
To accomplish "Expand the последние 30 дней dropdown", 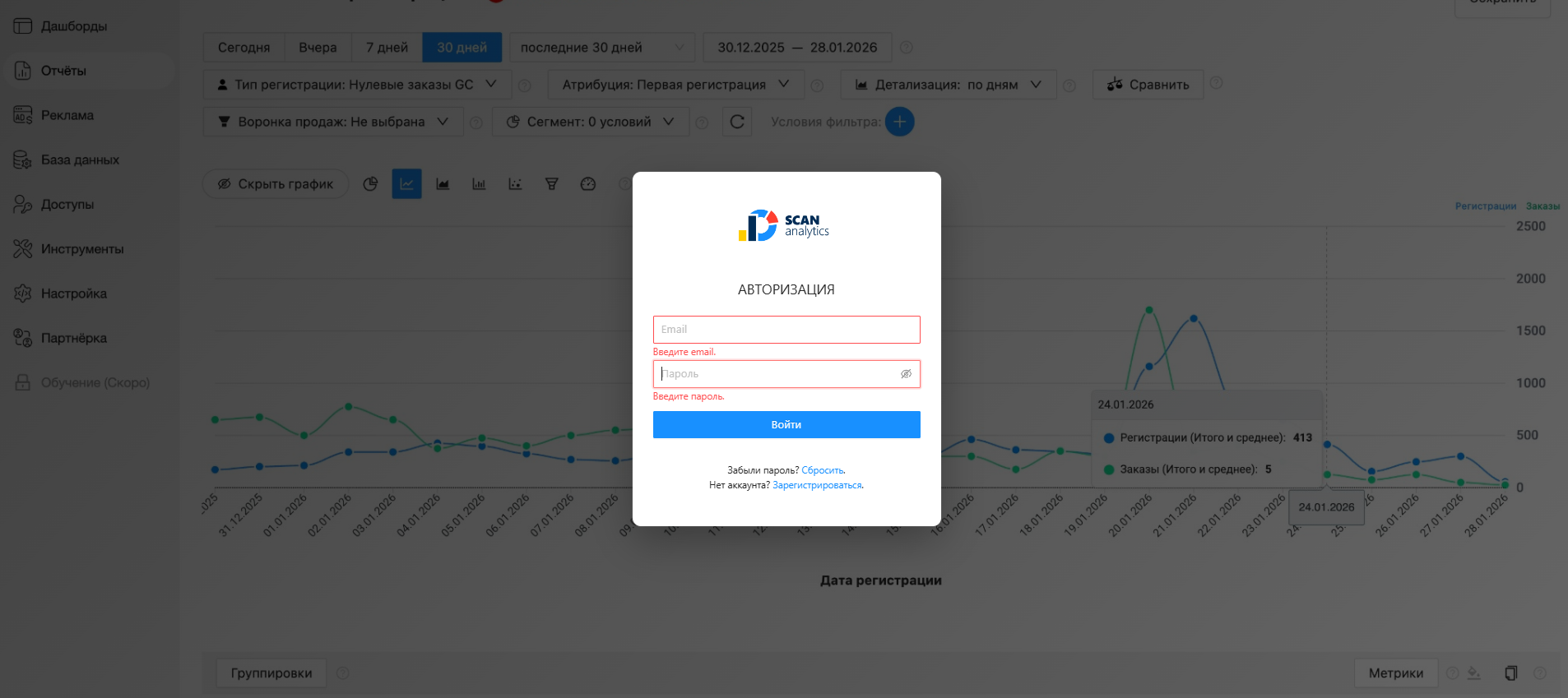I will tap(602, 48).
